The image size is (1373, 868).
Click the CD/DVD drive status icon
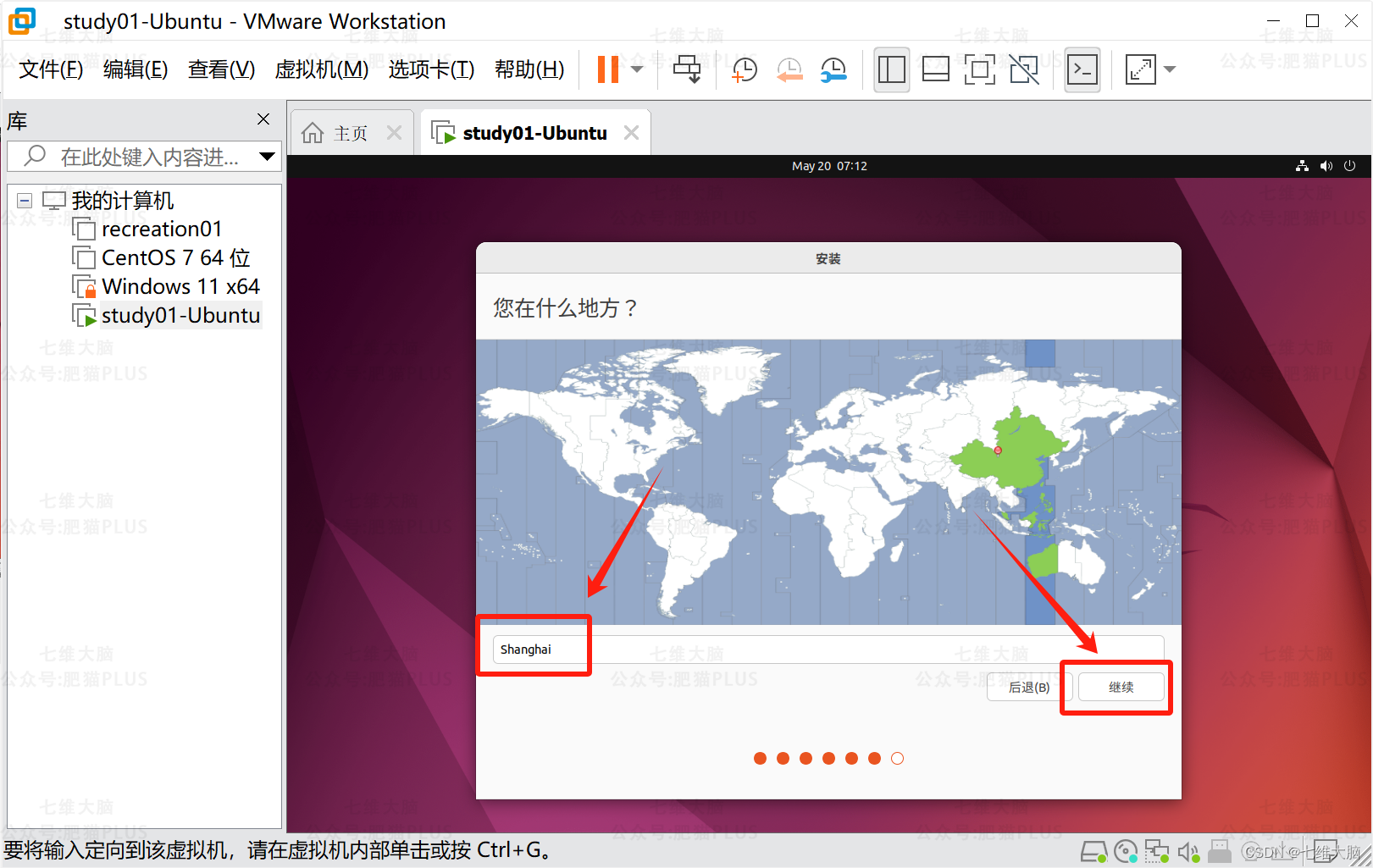click(x=1126, y=851)
